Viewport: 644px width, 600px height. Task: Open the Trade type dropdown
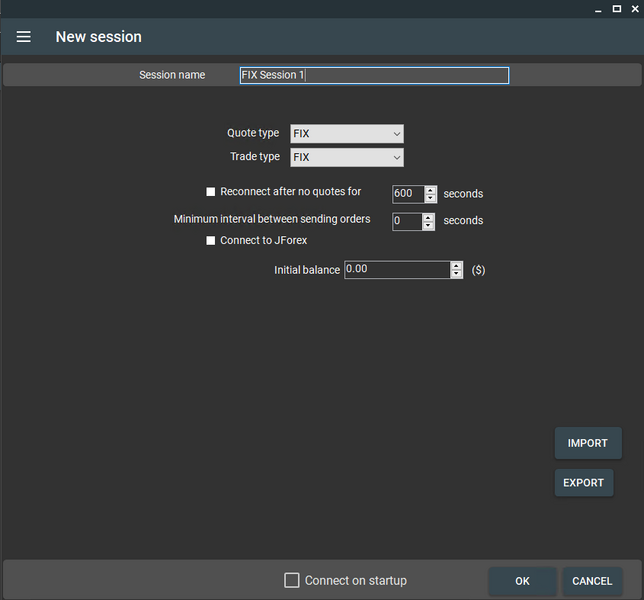(346, 157)
